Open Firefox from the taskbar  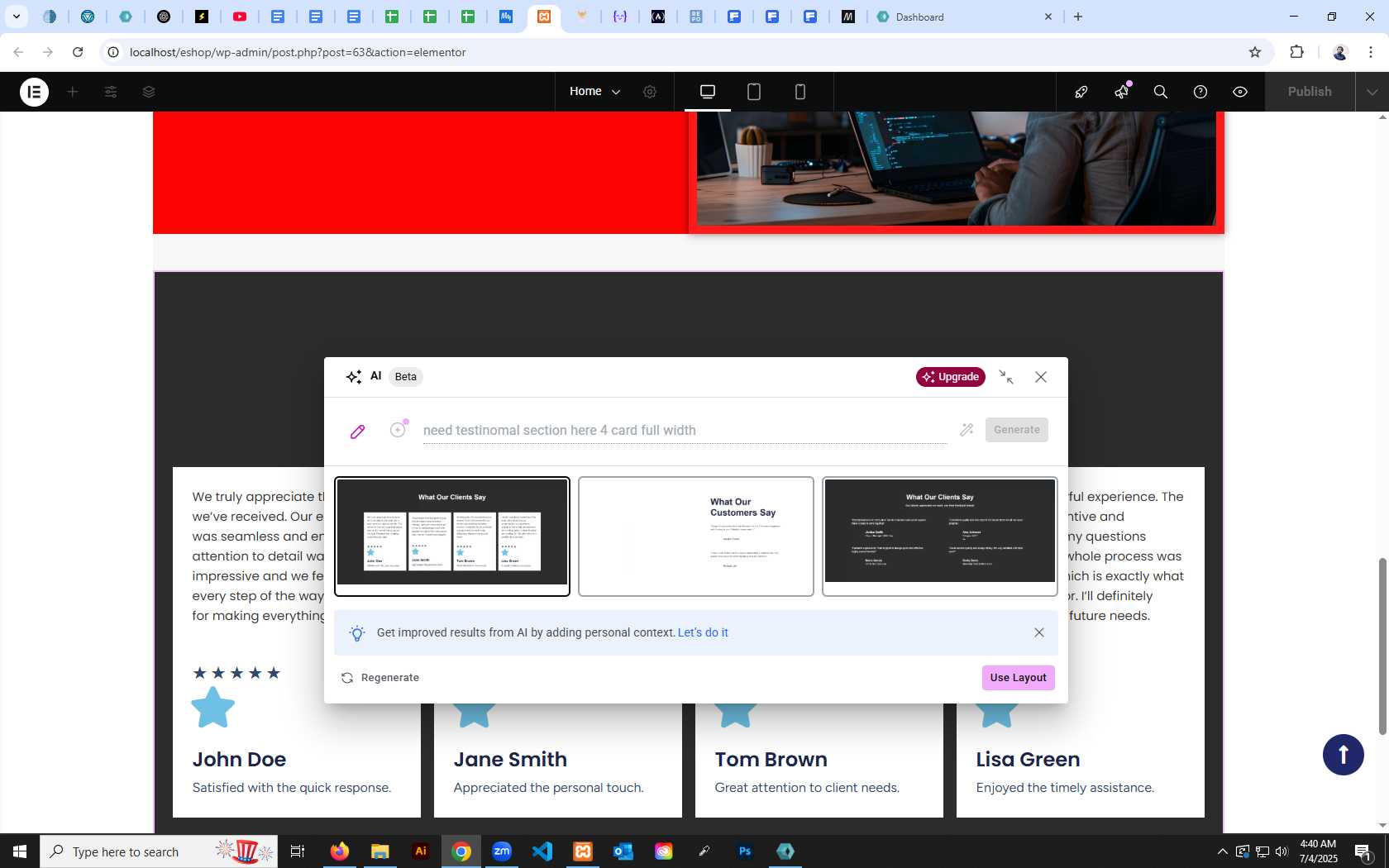340,851
